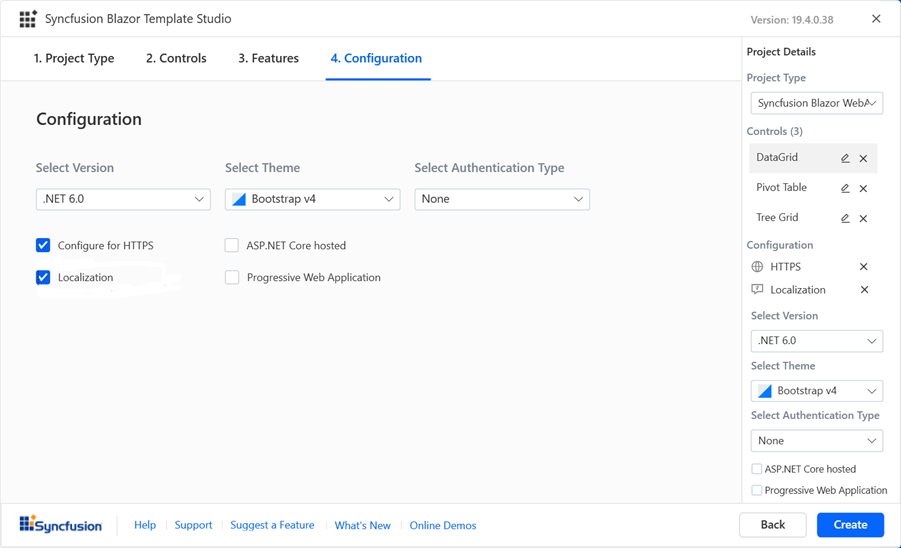Remove Tree Grid from controls list
The image size is (901, 548).
pyautogui.click(x=864, y=218)
